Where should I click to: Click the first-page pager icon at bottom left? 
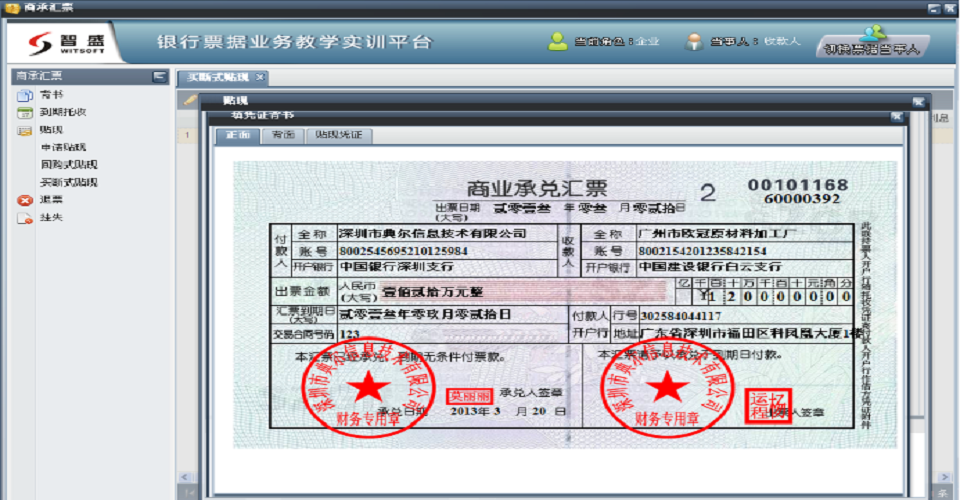click(x=189, y=493)
